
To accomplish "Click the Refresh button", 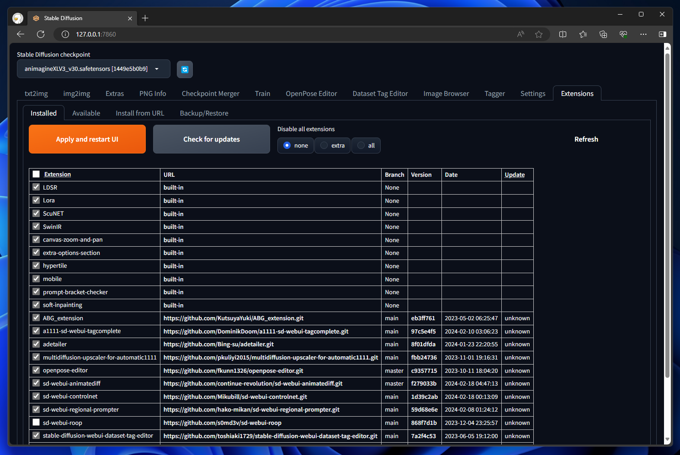I will point(586,139).
